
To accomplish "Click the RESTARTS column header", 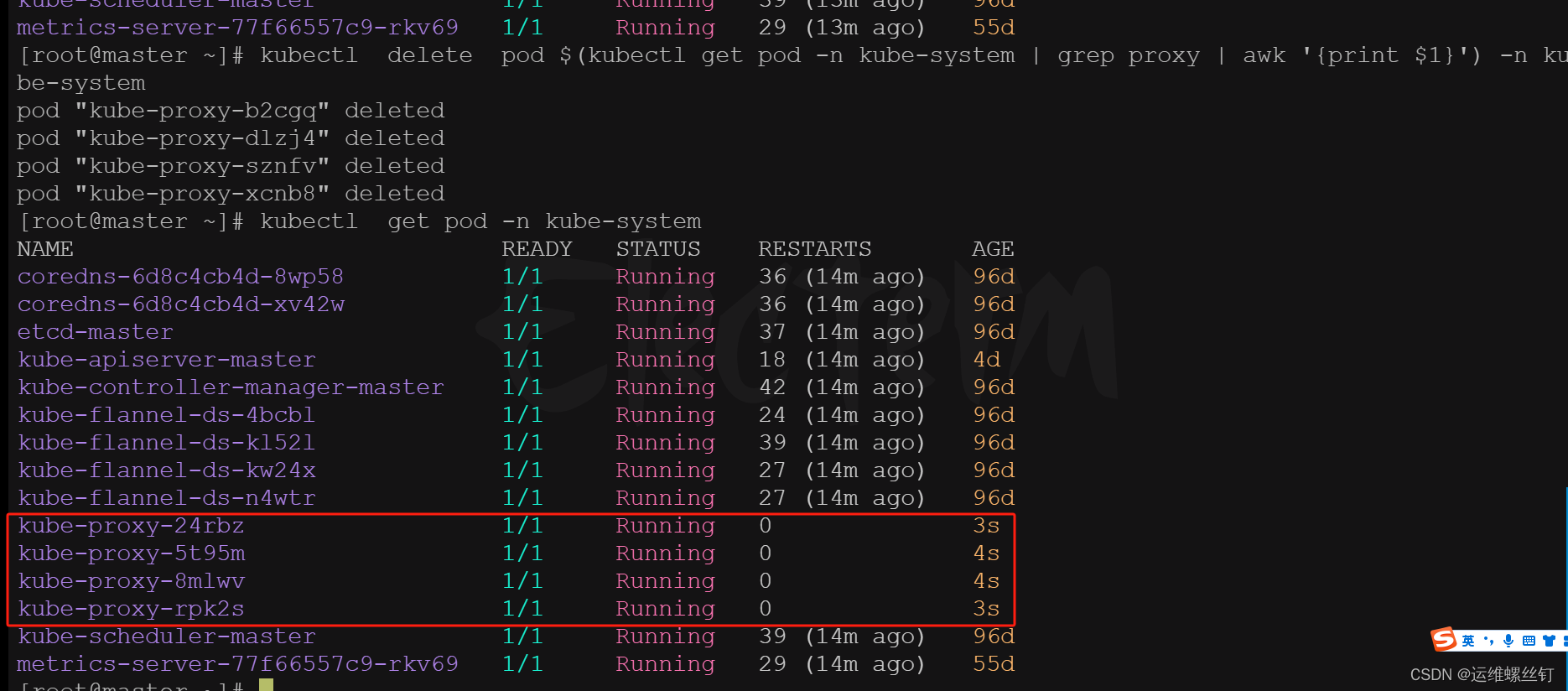I will tap(815, 249).
